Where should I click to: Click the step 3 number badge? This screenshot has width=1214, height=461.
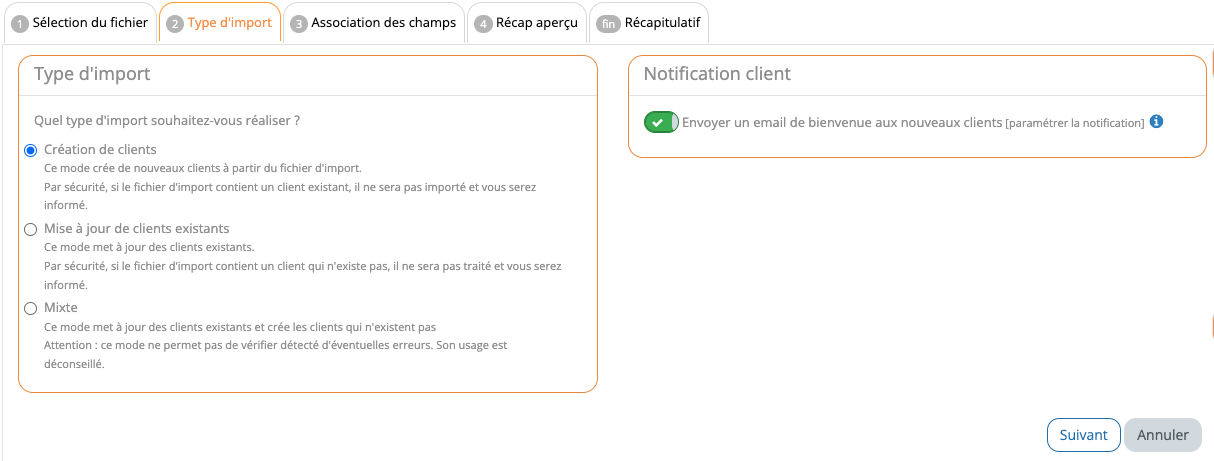click(298, 23)
